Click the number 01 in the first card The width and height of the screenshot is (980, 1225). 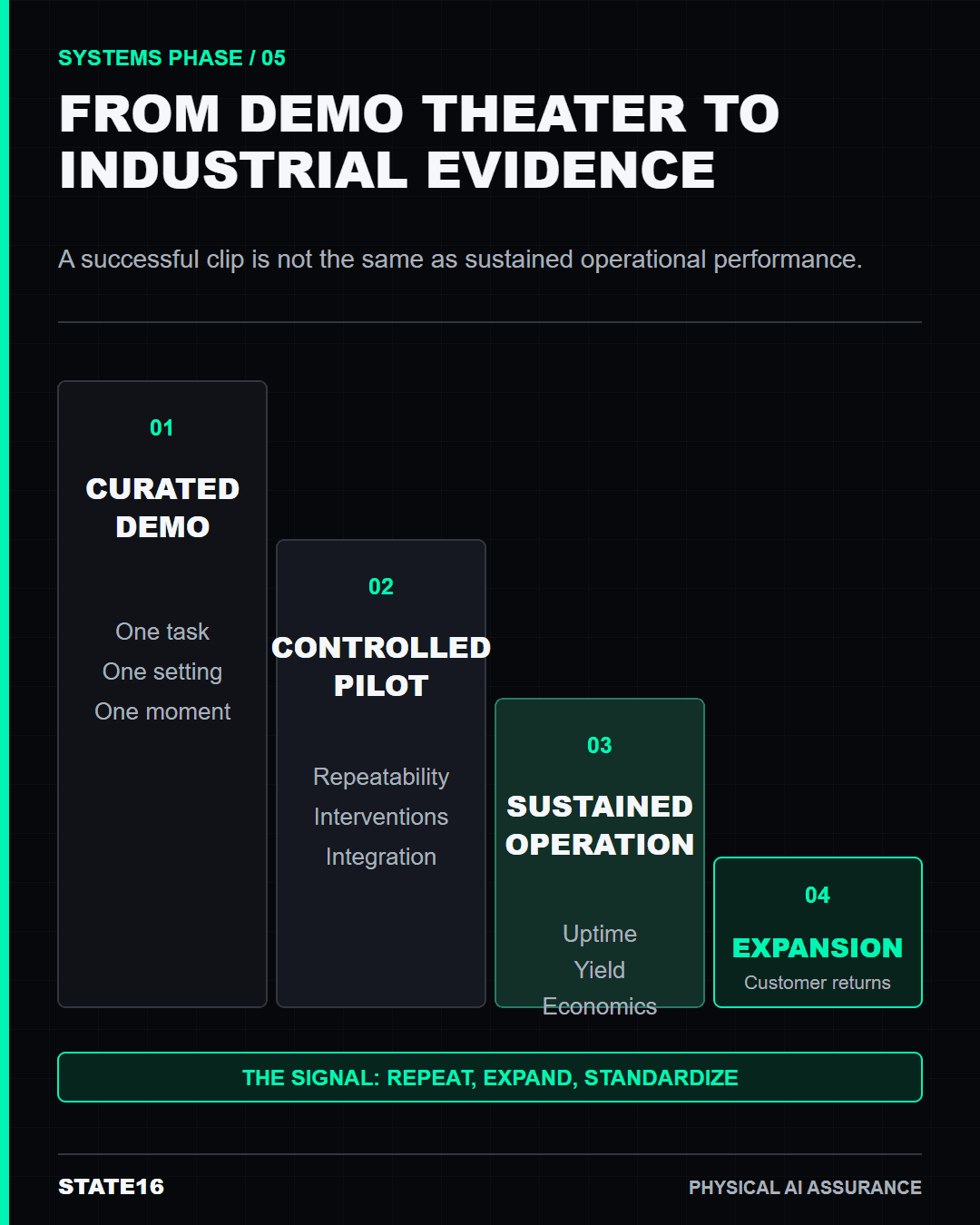click(x=162, y=428)
